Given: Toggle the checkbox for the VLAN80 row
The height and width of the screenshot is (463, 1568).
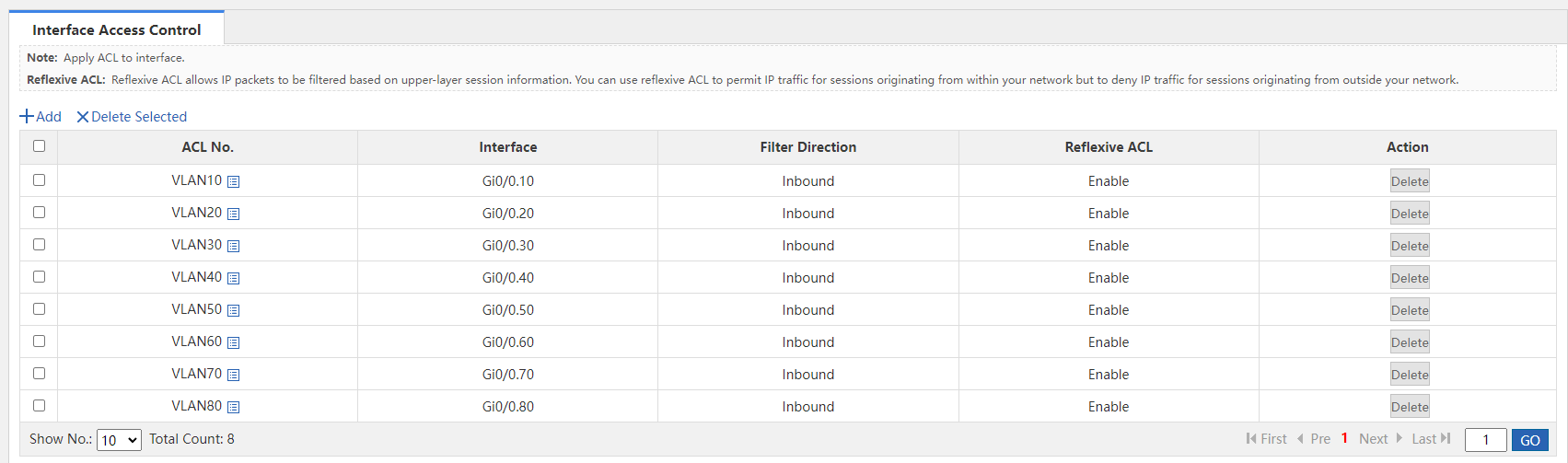Looking at the screenshot, I should [39, 405].
